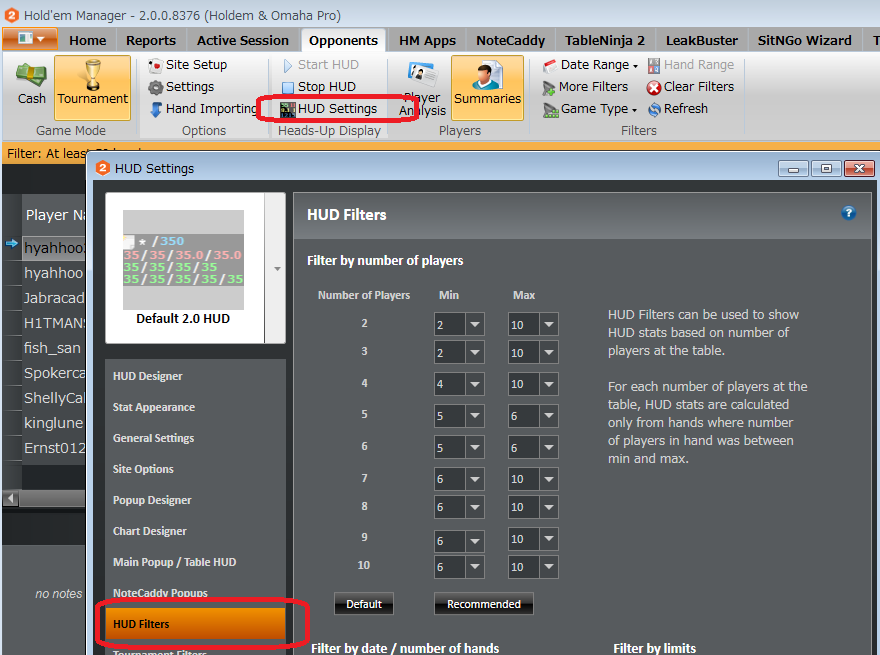The image size is (880, 655).
Task: Open Min dropdown for 3 players
Action: click(475, 352)
